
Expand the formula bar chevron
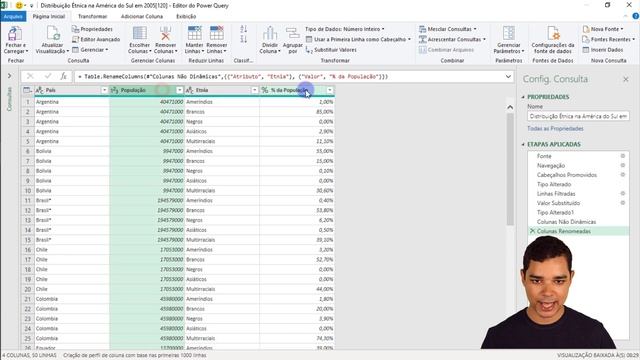[508, 77]
